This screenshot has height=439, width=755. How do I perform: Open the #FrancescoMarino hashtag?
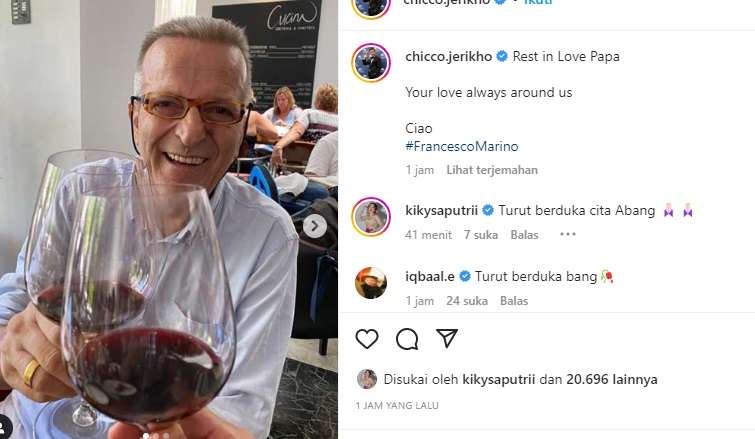coord(462,146)
